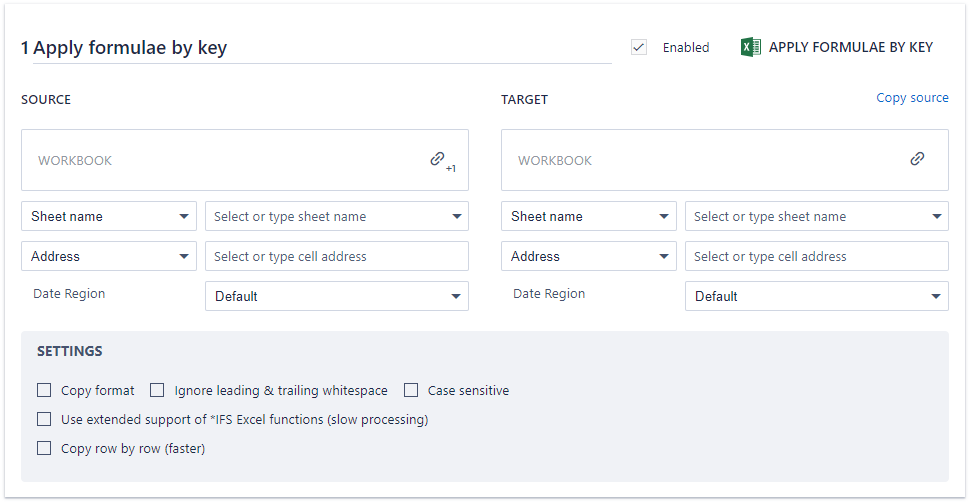Open the source Sheet name type dropdown
This screenshot has height=504, width=973.
[x=109, y=216]
